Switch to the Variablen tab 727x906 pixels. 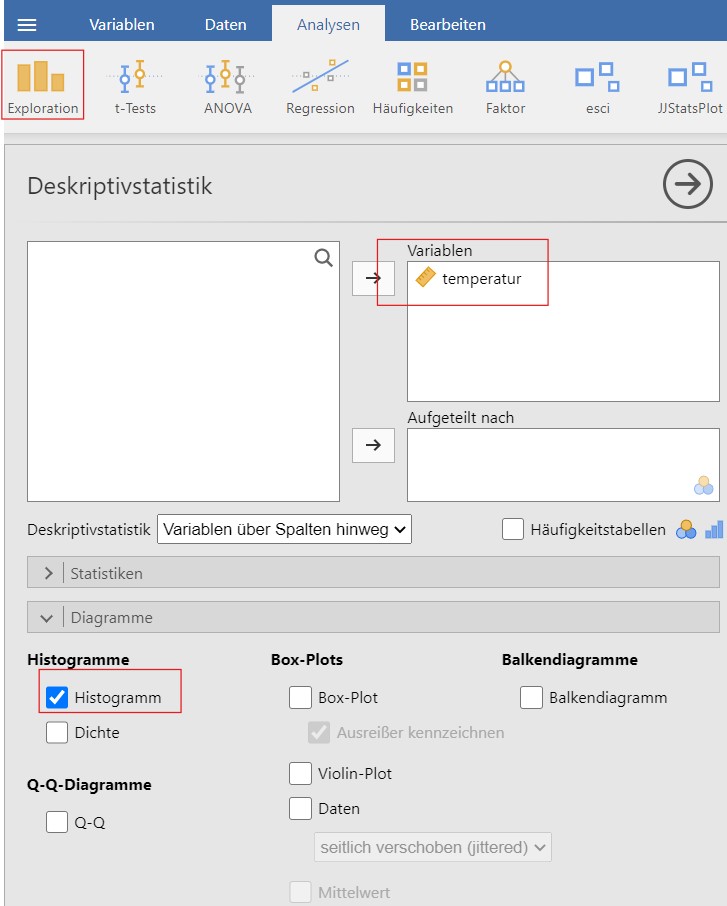121,24
